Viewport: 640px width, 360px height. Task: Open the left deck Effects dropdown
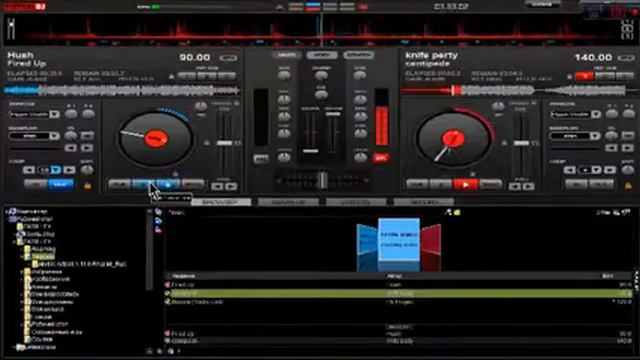click(x=54, y=114)
